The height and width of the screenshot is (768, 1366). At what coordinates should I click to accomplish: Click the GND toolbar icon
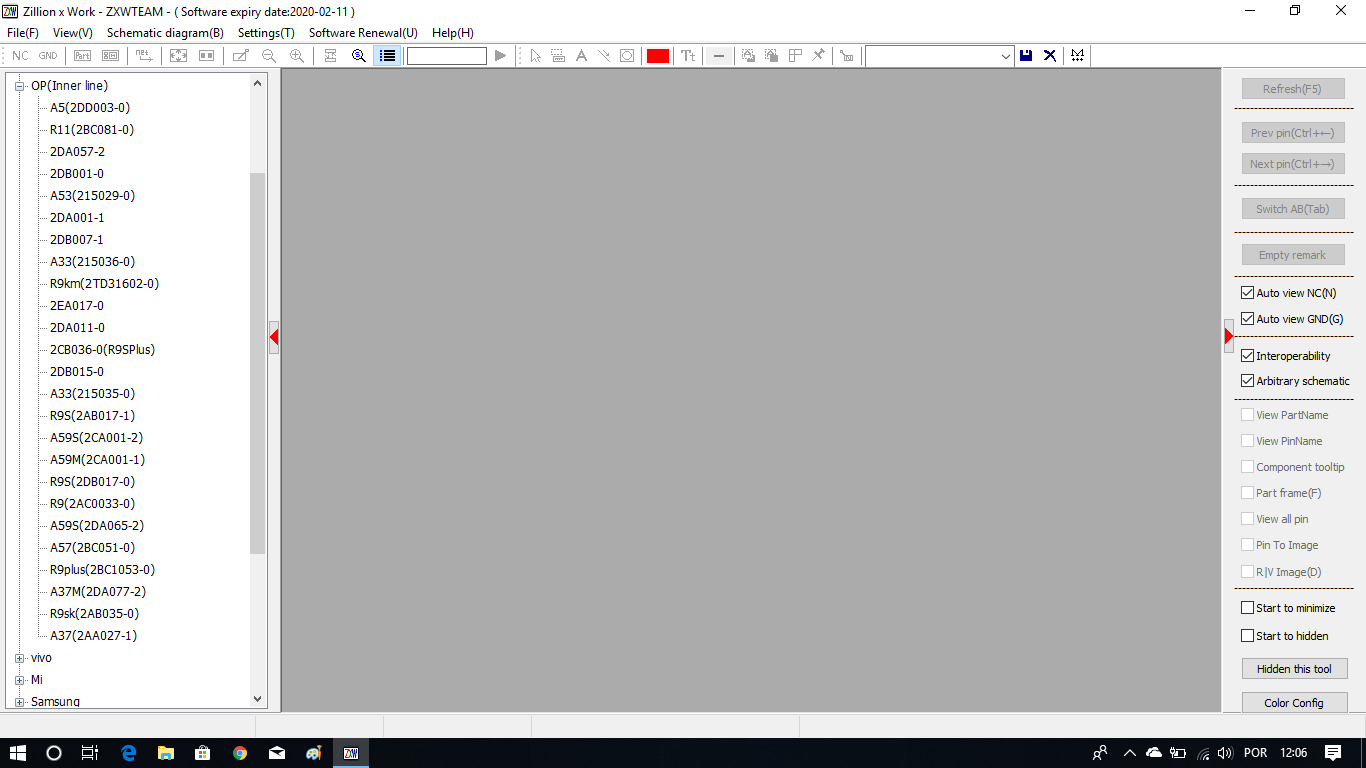tap(47, 56)
